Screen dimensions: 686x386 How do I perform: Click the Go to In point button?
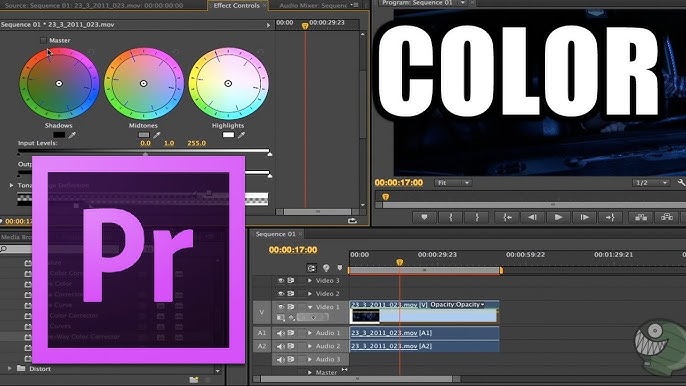pyautogui.click(x=507, y=217)
